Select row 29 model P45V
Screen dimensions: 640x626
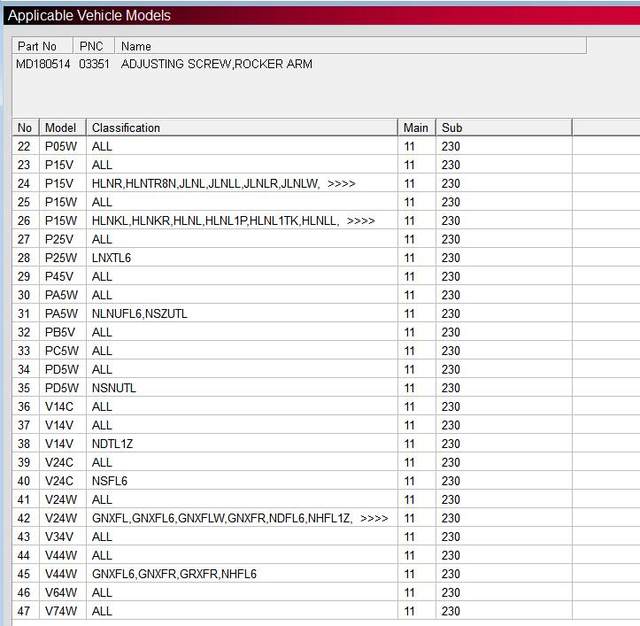tap(59, 277)
